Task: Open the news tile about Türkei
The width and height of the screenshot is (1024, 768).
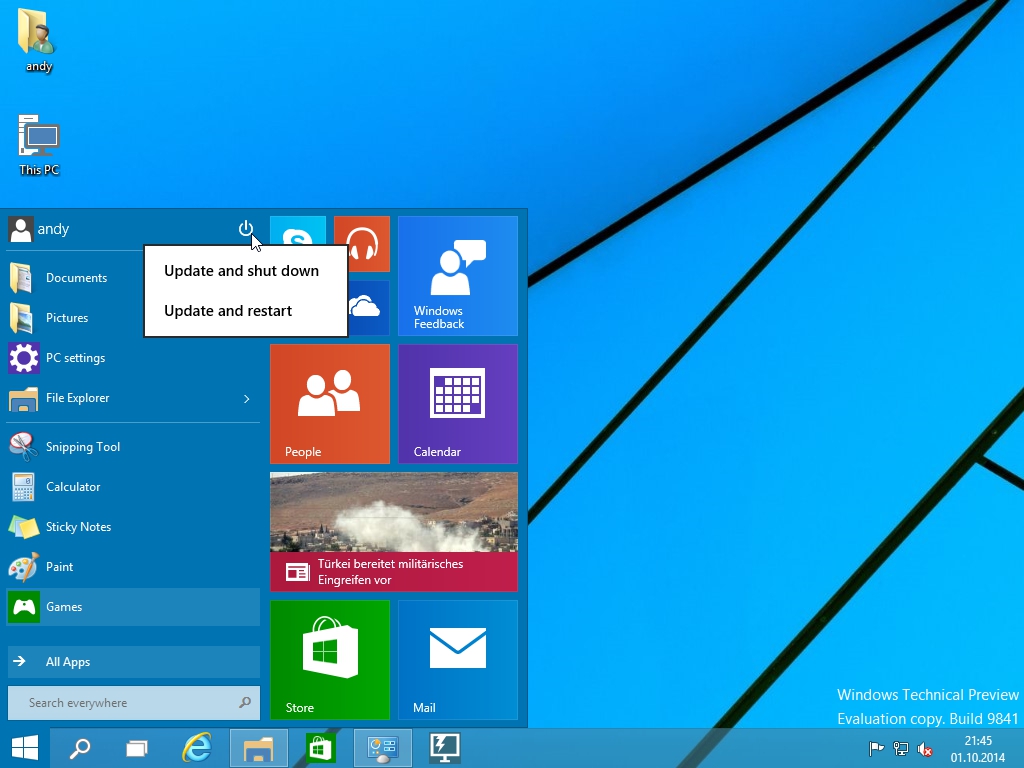Action: [394, 532]
